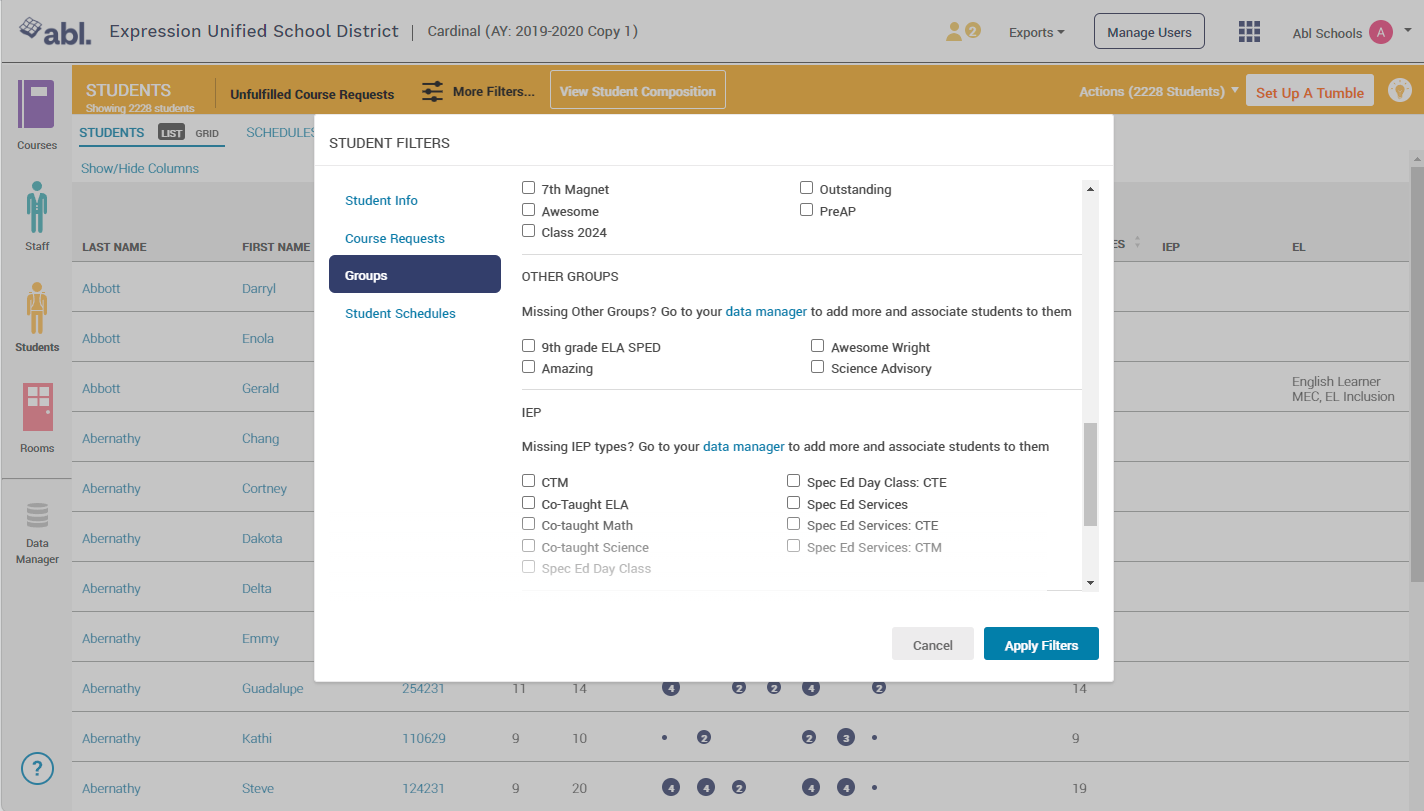1424x811 pixels.
Task: Open the Rooms door icon
Action: click(x=37, y=408)
